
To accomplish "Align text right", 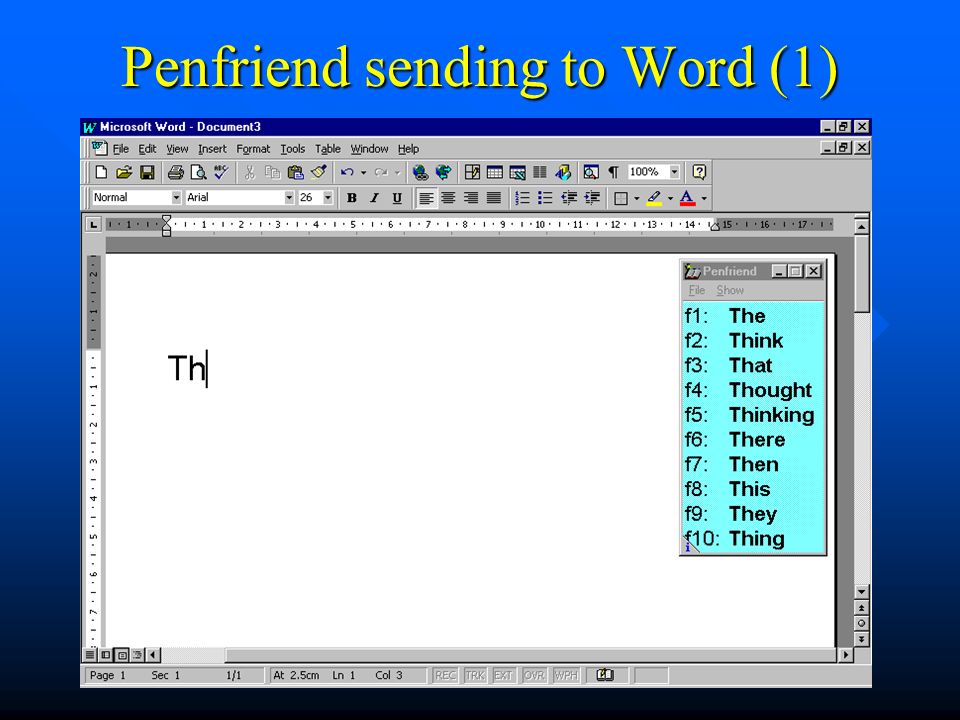I will click(471, 198).
